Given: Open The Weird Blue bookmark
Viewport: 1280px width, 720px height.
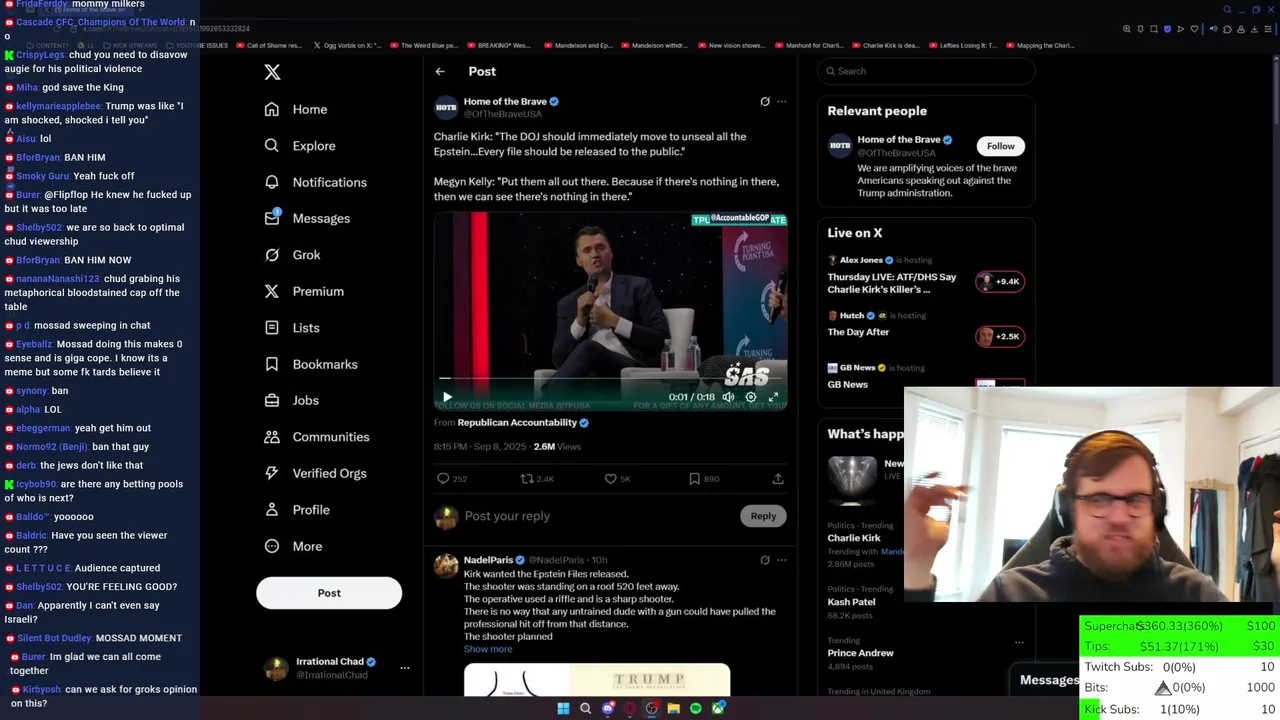Looking at the screenshot, I should click(x=424, y=45).
